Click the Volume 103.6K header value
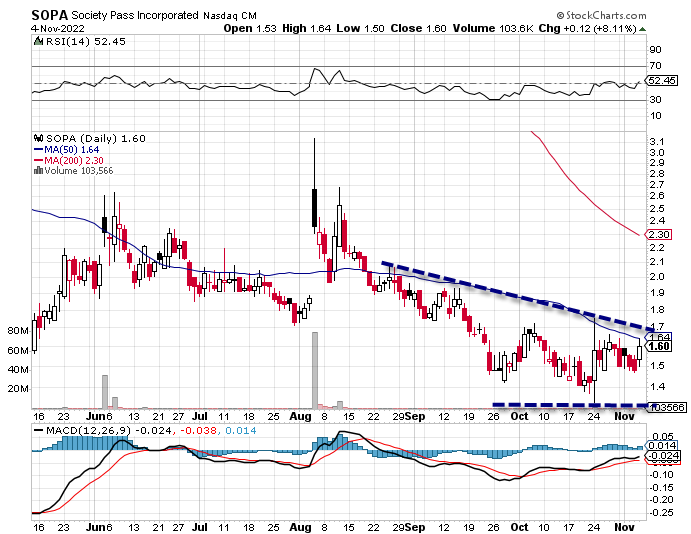Image resolution: width=691 pixels, height=534 pixels. click(493, 29)
